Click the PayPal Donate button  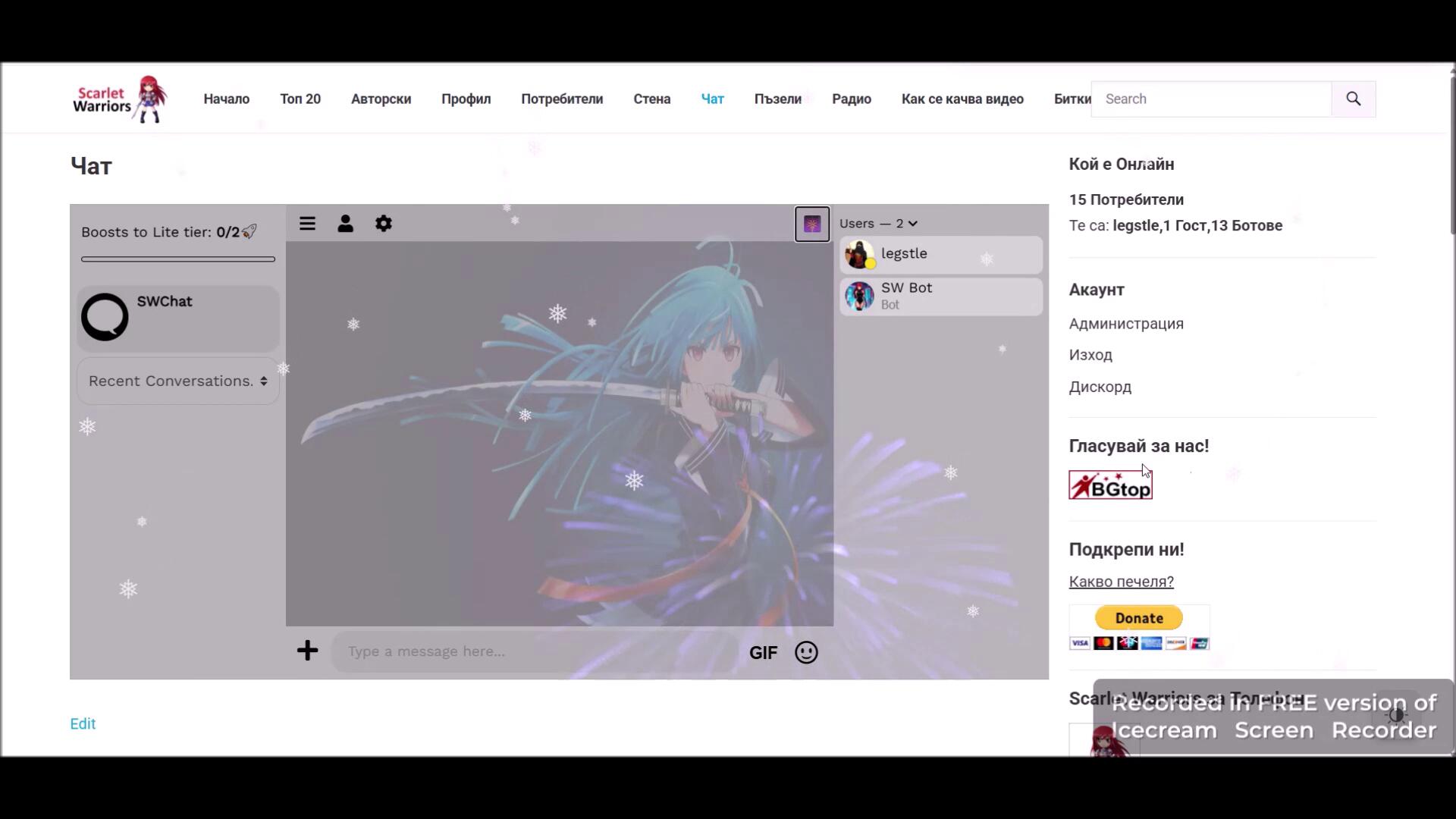click(x=1138, y=618)
